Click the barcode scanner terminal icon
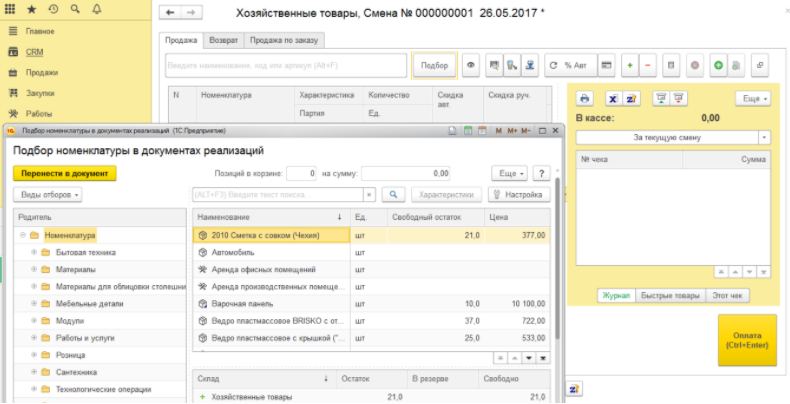This screenshot has width=790, height=404. click(x=512, y=65)
